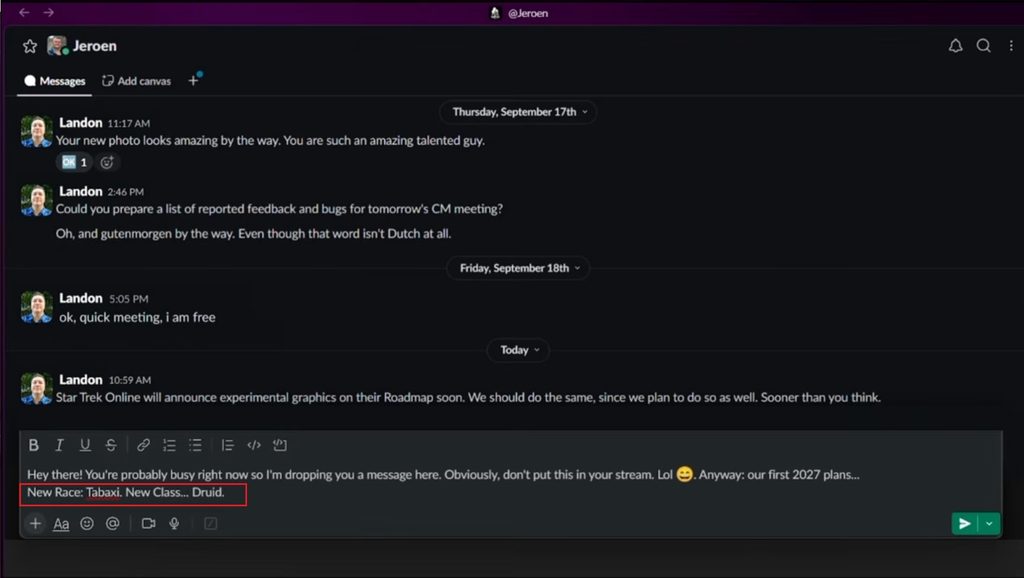The image size is (1024, 578).
Task: Go forward with the right arrow
Action: [49, 12]
